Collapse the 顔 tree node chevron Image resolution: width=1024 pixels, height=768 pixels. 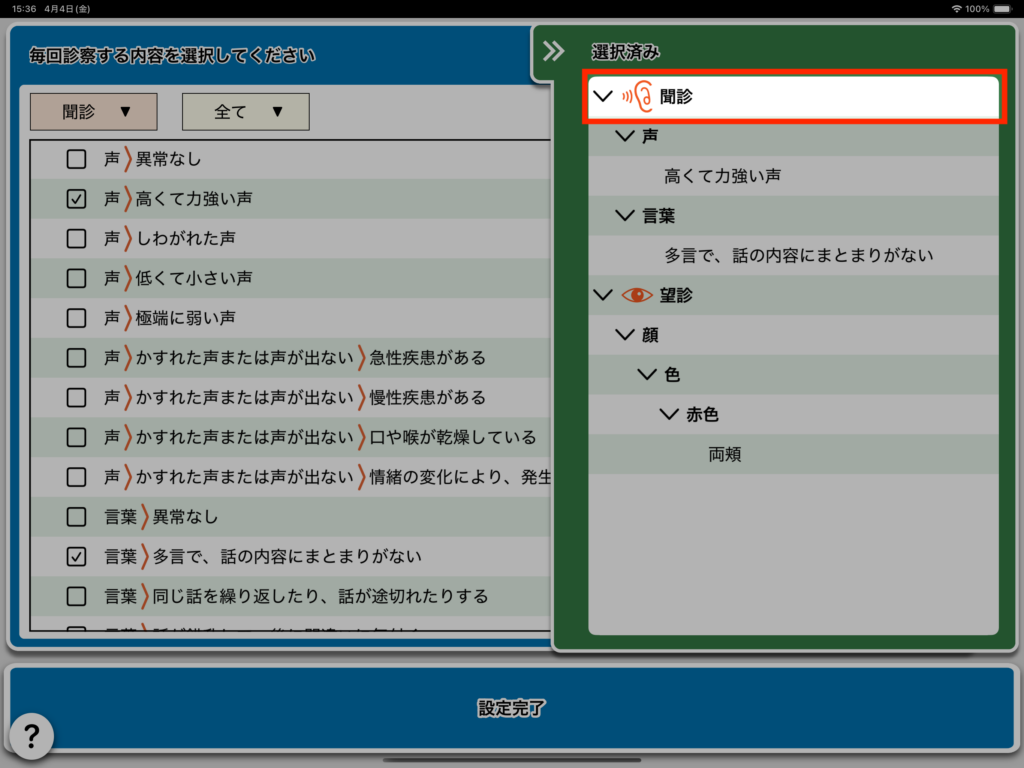625,335
